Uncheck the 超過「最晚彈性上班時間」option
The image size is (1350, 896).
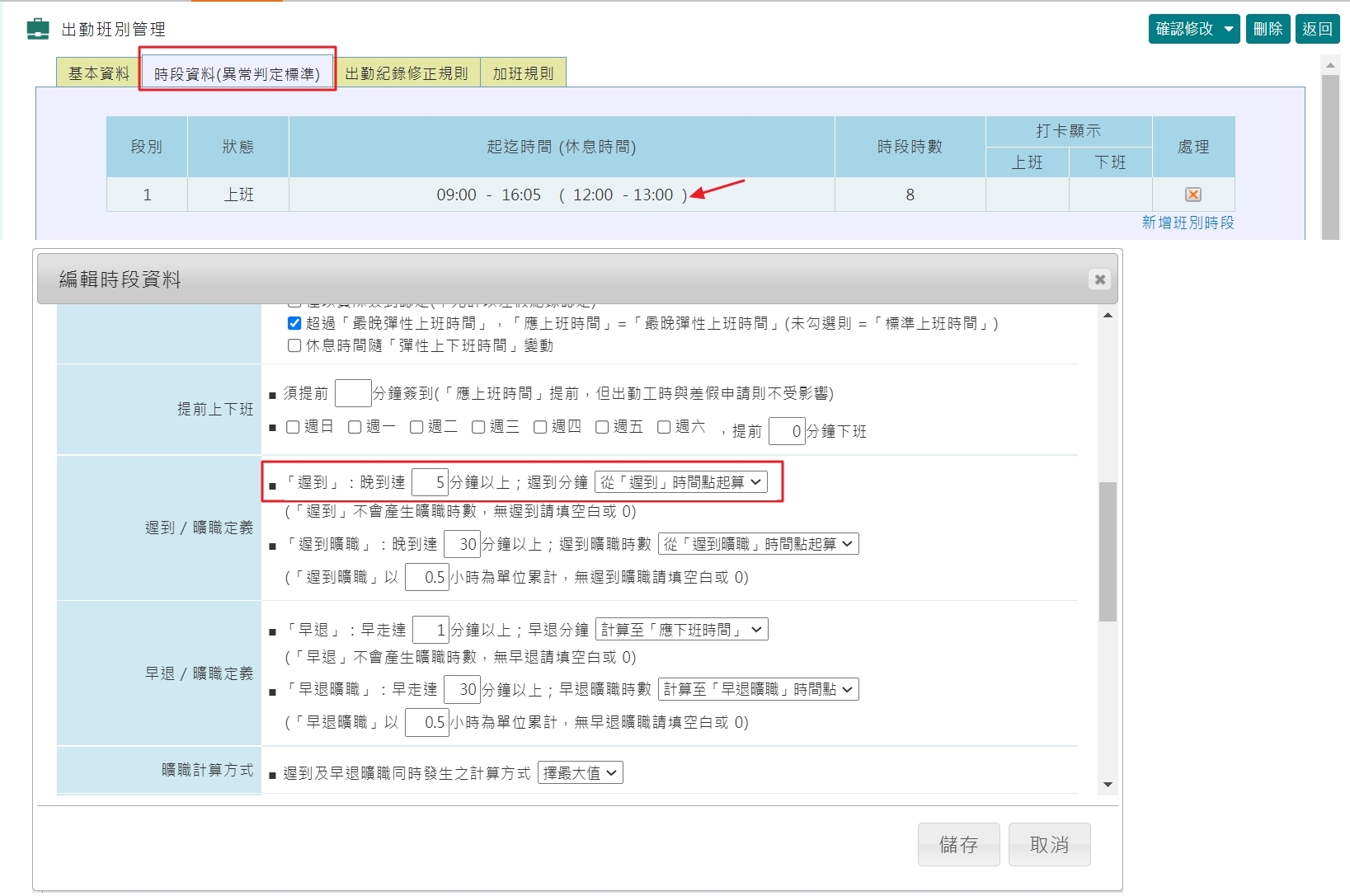pyautogui.click(x=294, y=323)
